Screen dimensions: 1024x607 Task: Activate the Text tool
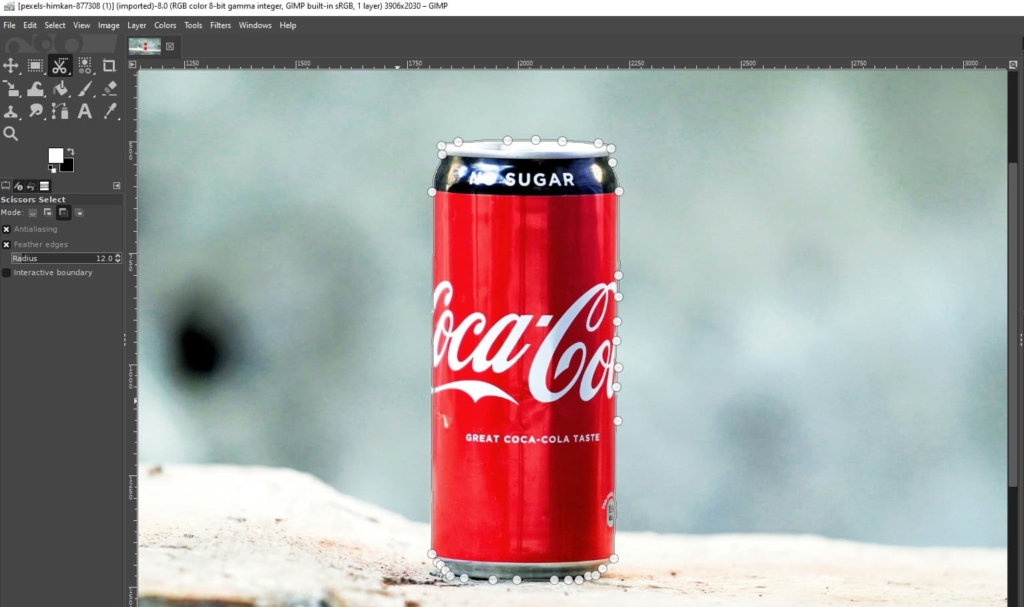pos(85,112)
